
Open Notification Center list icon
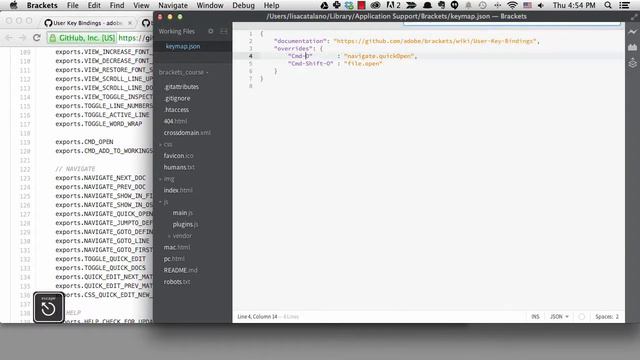(624, 5)
